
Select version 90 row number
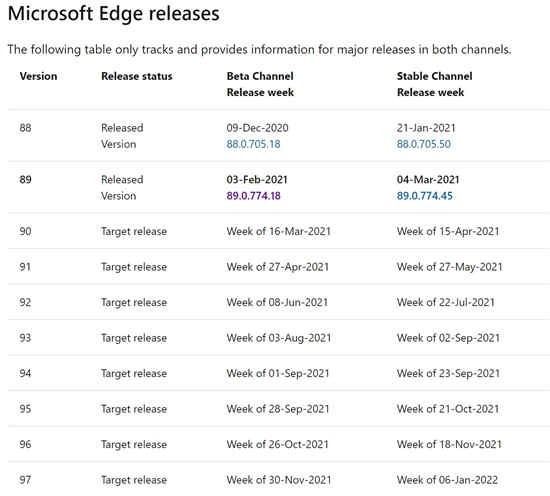pos(25,232)
